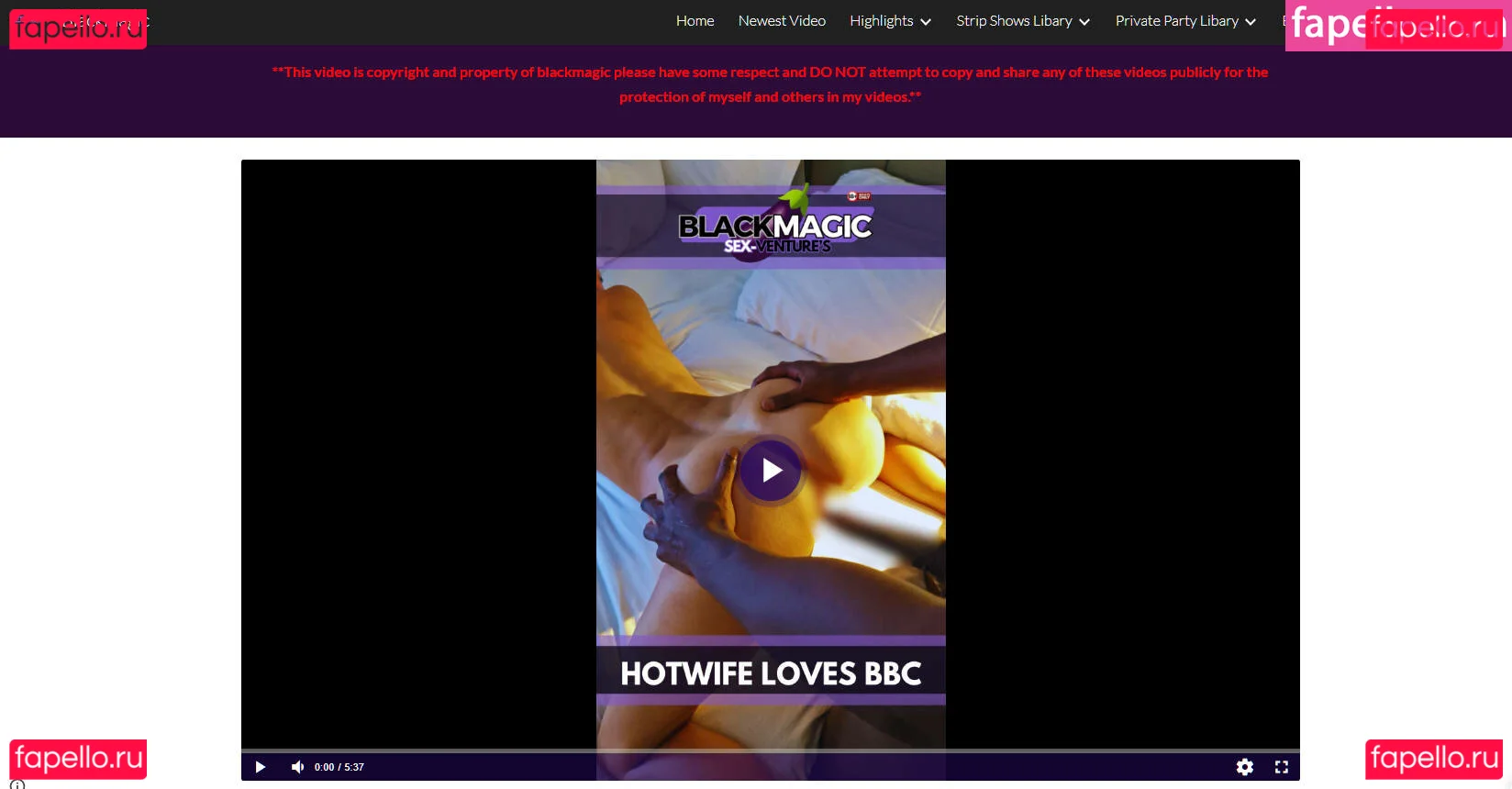Mute the video with the speaker icon

click(x=297, y=767)
